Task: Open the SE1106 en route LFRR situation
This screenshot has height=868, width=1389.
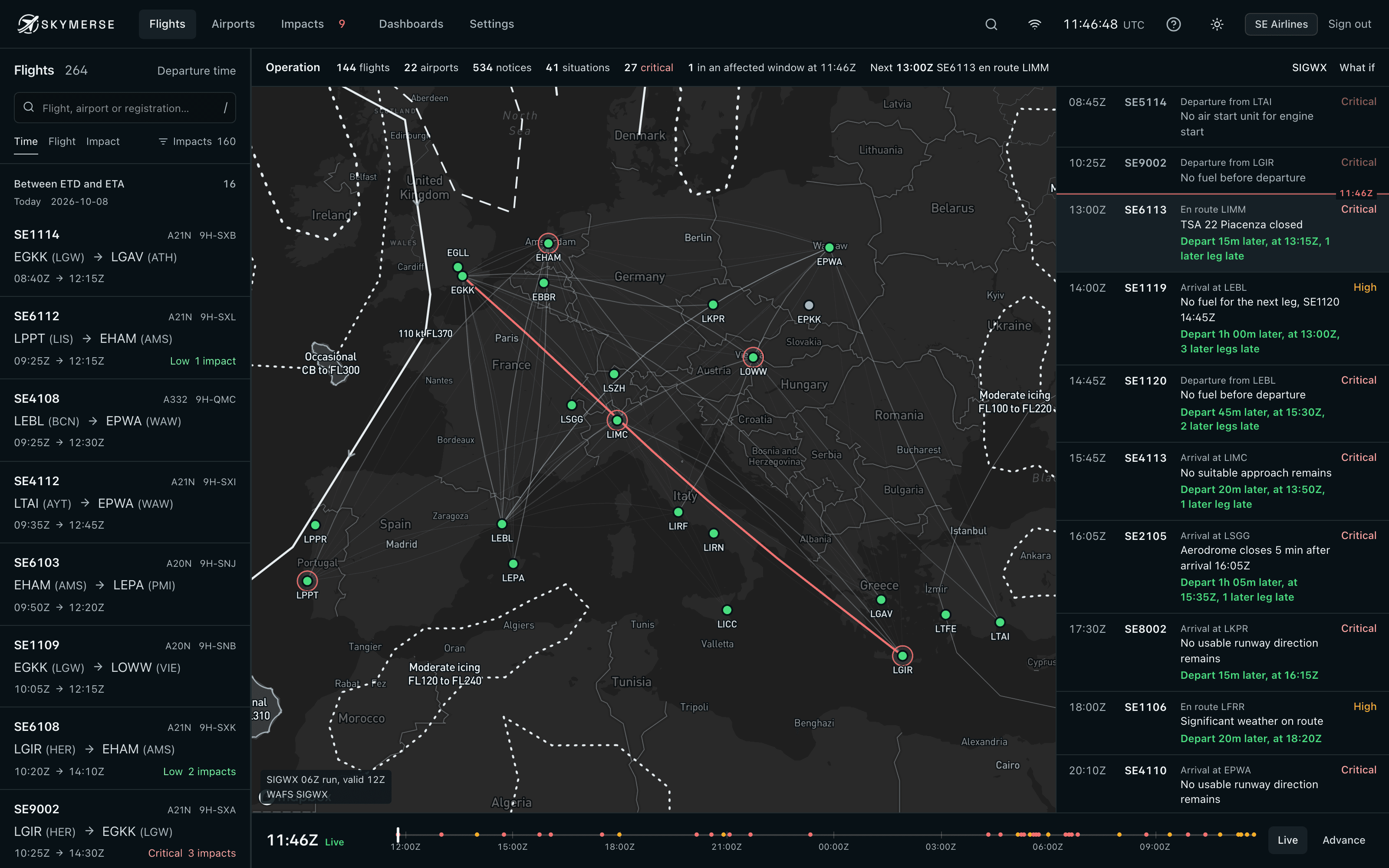Action: tap(1223, 723)
